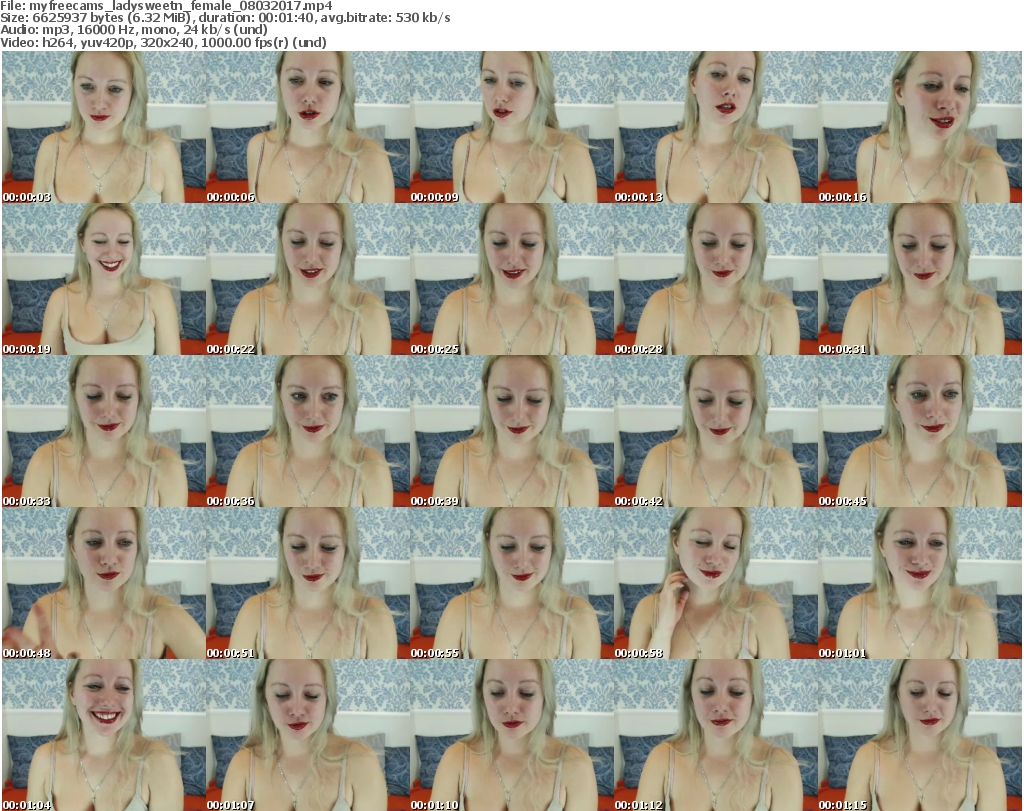Open the thumbnail marked 00:00:39
Viewport: 1024px width, 811px height.
coord(511,432)
